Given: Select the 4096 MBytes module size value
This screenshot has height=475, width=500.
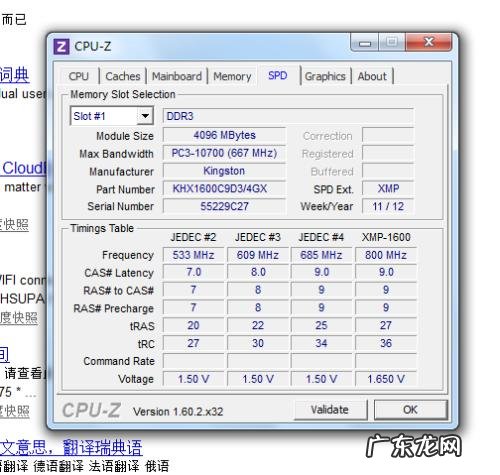Looking at the screenshot, I should point(224,135).
